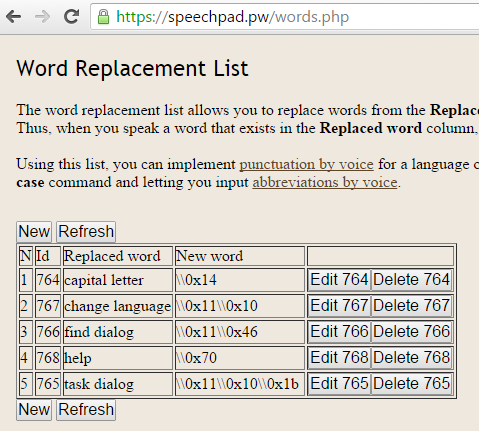Click the 'Id' column header
This screenshot has width=479, height=431.
tap(48, 256)
